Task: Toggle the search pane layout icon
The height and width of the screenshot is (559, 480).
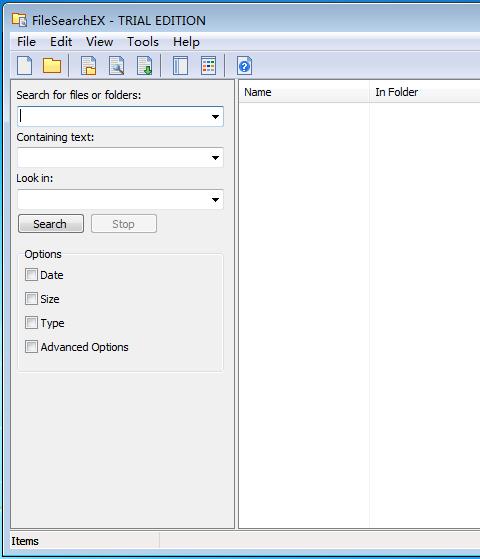Action: (x=180, y=66)
